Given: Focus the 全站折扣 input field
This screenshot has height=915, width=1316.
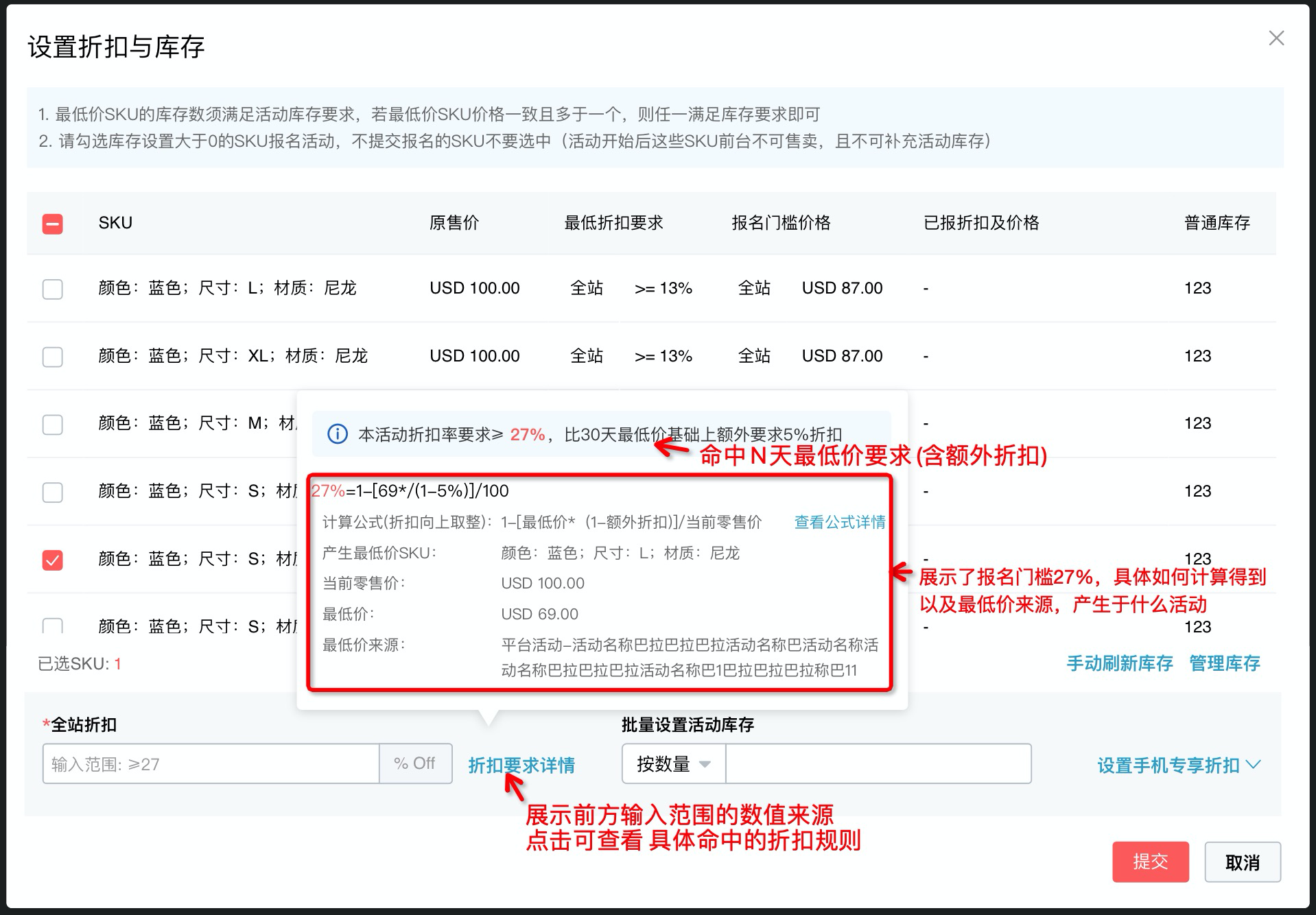Looking at the screenshot, I should [x=211, y=763].
